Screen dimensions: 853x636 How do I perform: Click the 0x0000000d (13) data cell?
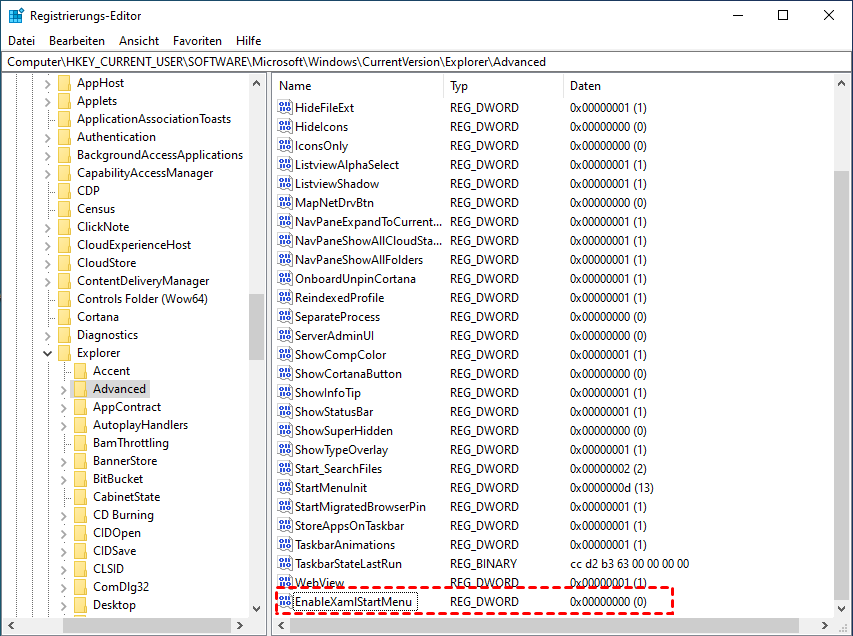(611, 488)
